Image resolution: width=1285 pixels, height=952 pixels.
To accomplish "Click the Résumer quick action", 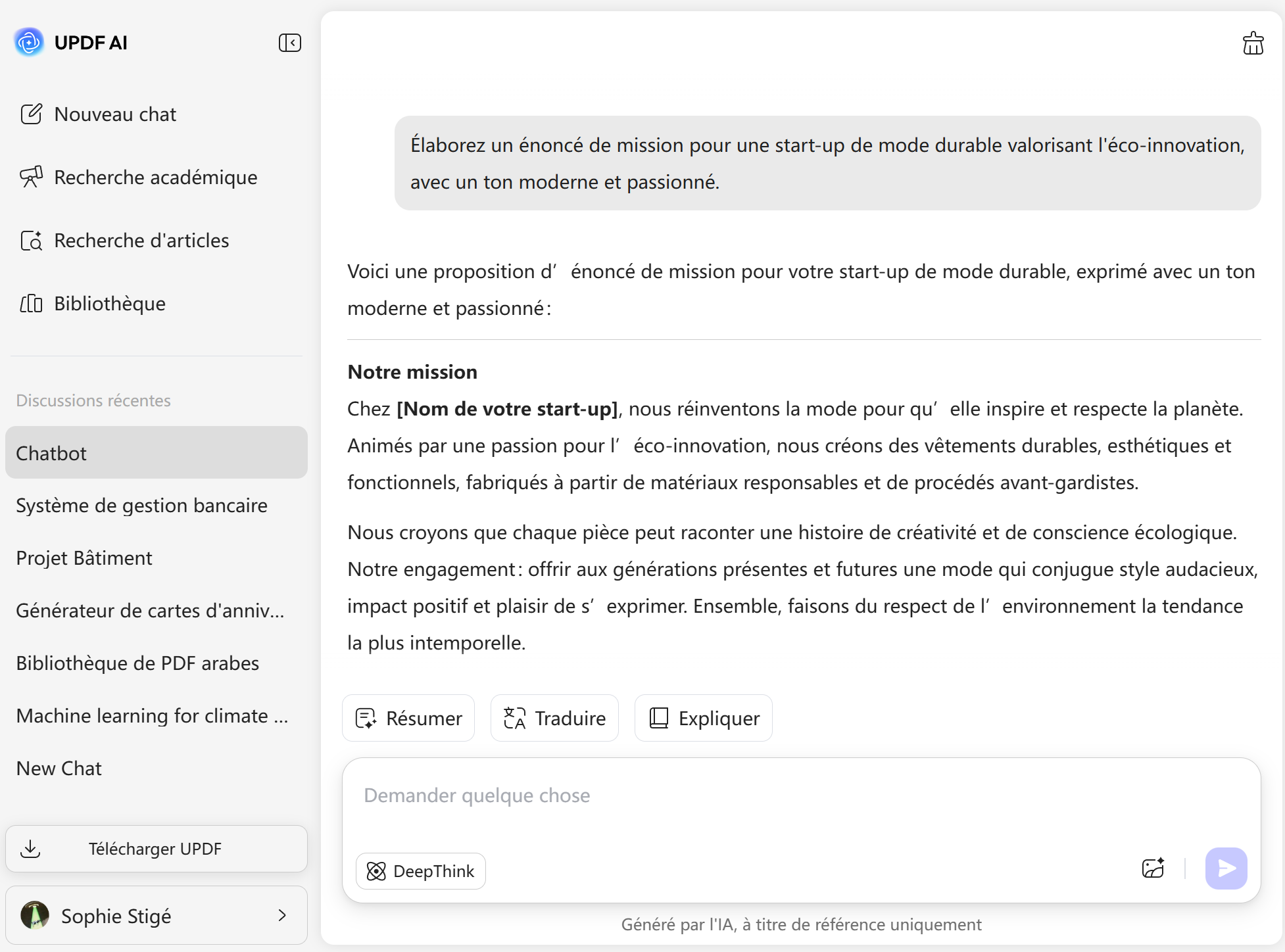I will tap(408, 718).
